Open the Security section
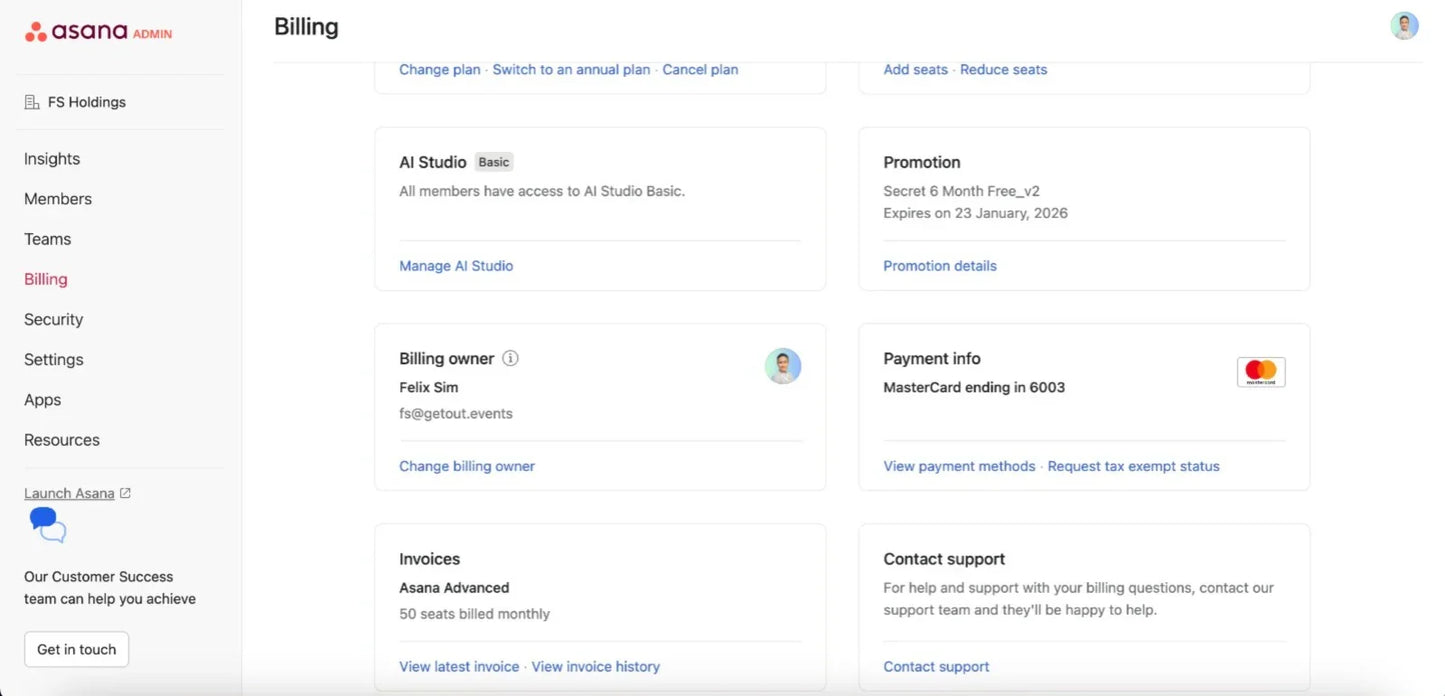This screenshot has width=1445, height=696. (x=53, y=319)
